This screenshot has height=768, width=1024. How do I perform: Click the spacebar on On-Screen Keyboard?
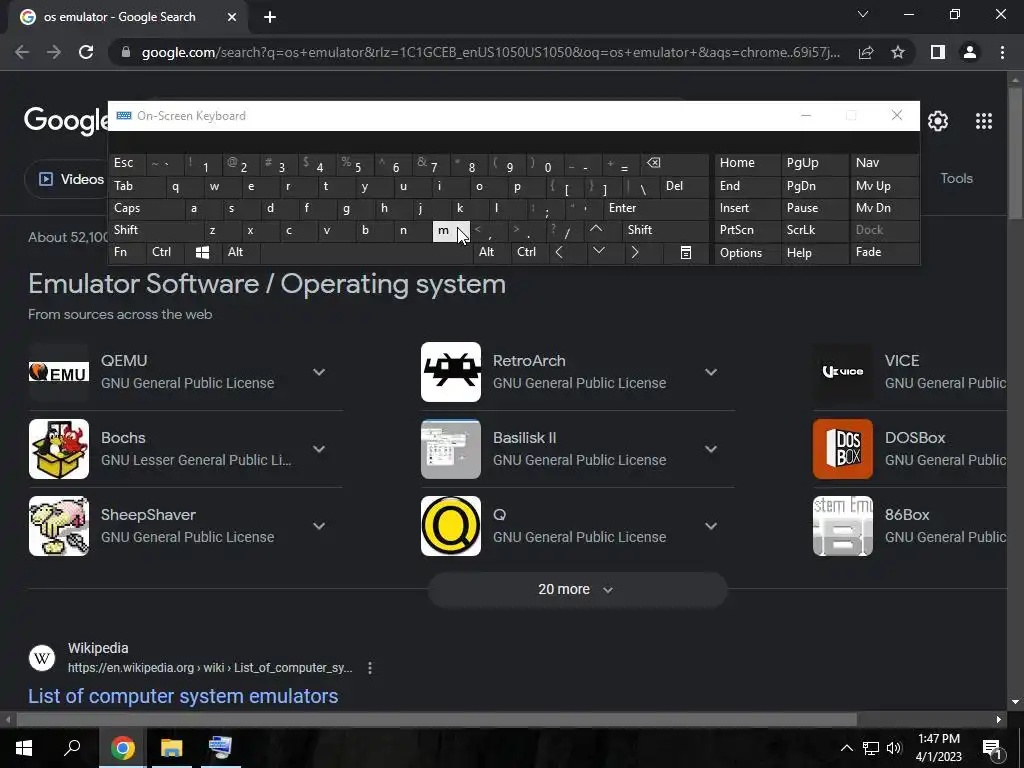[x=366, y=252]
